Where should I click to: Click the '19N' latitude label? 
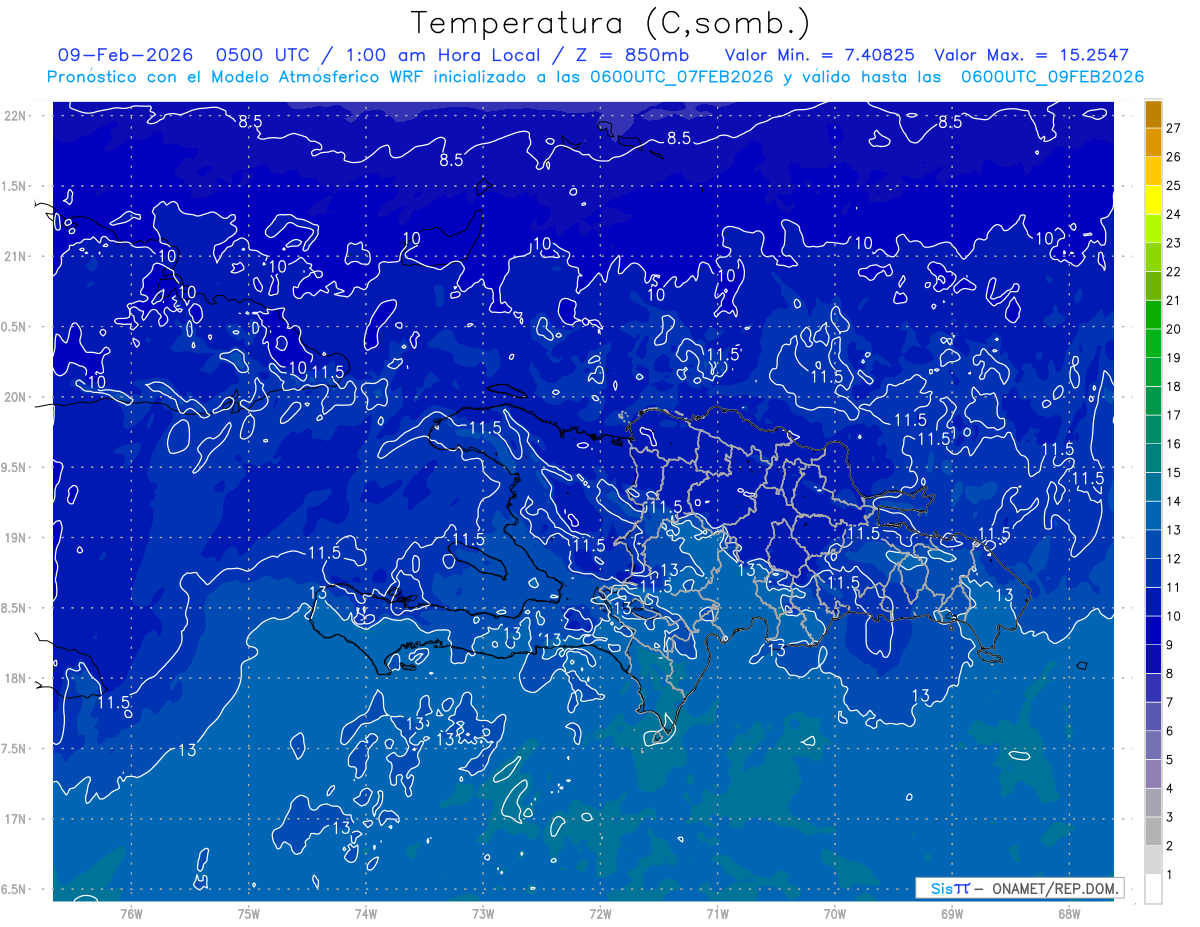point(15,538)
